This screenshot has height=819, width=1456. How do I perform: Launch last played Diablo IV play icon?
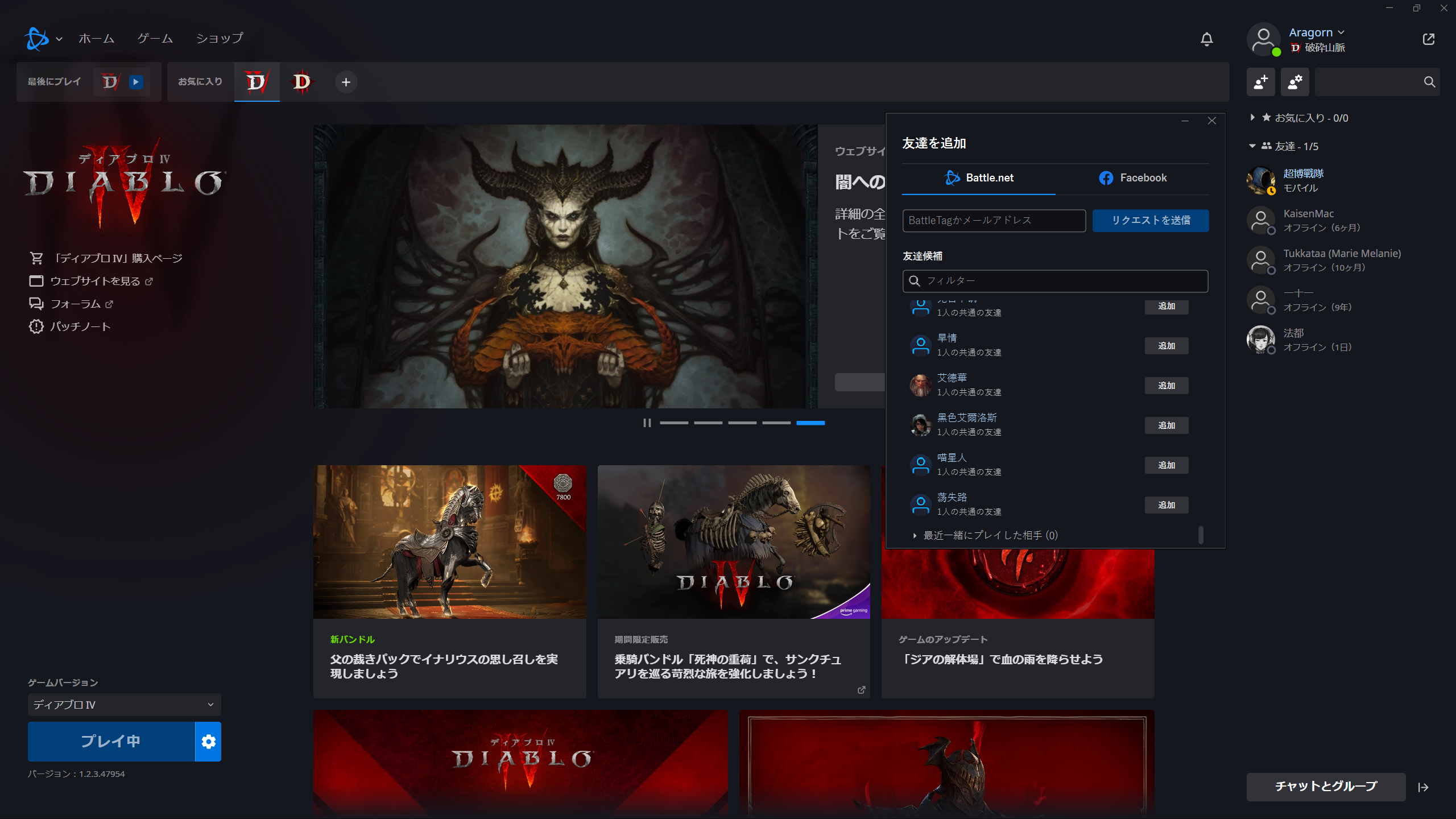click(135, 82)
